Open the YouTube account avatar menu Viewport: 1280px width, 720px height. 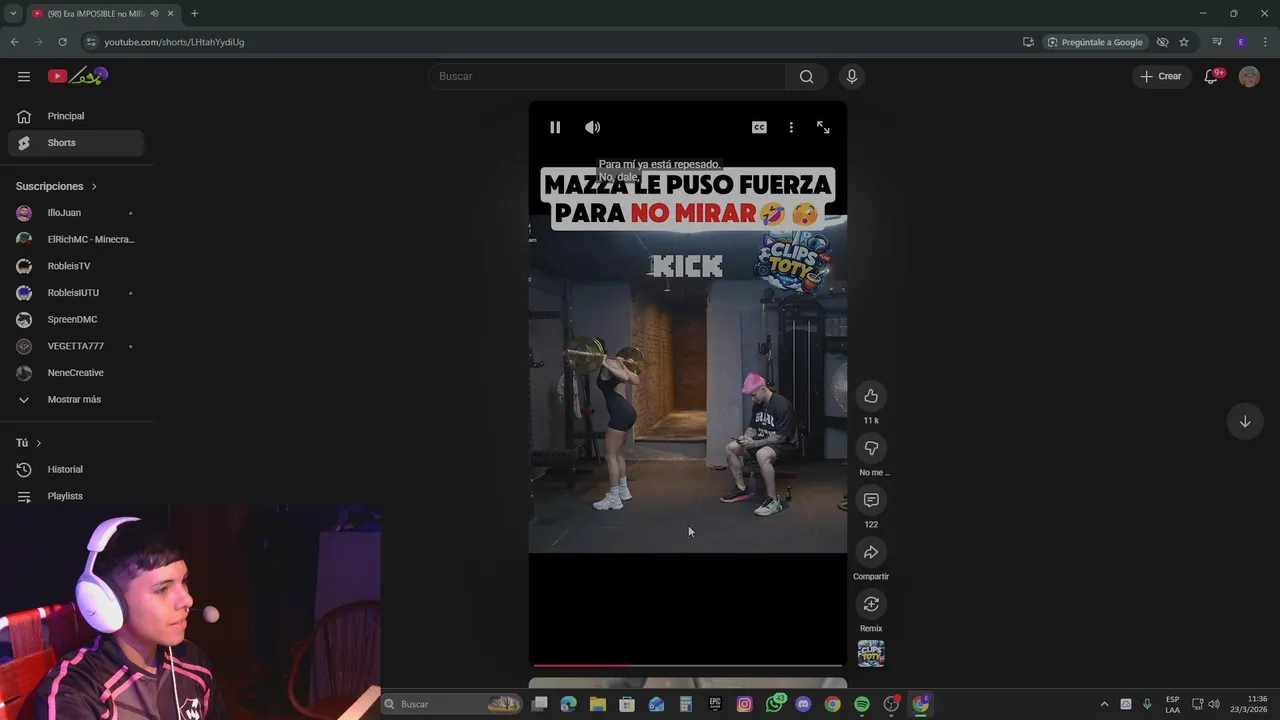1249,76
